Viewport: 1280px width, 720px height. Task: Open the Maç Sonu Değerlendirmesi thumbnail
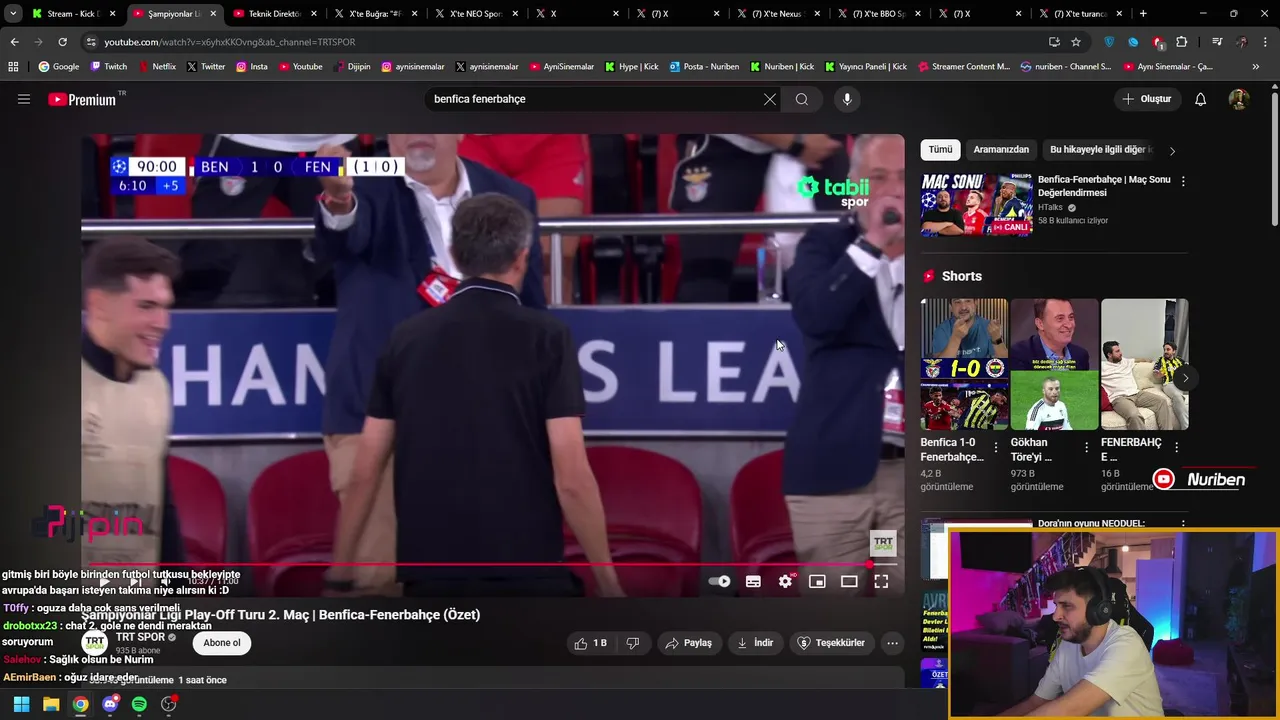pos(977,205)
